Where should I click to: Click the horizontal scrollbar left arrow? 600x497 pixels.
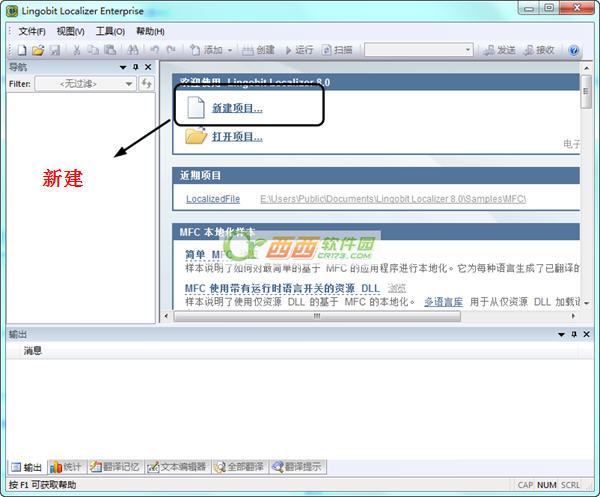point(166,316)
